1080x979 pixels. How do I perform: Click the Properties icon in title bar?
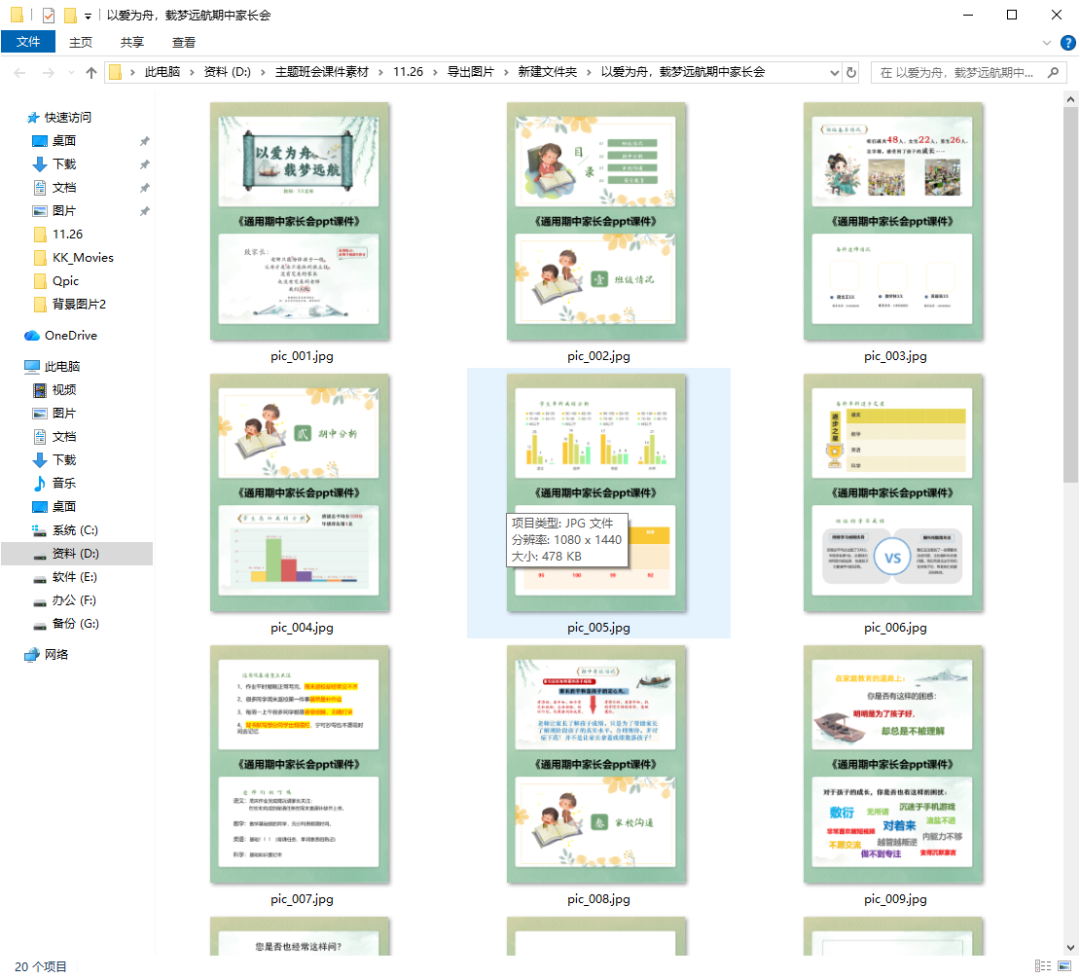(x=48, y=15)
